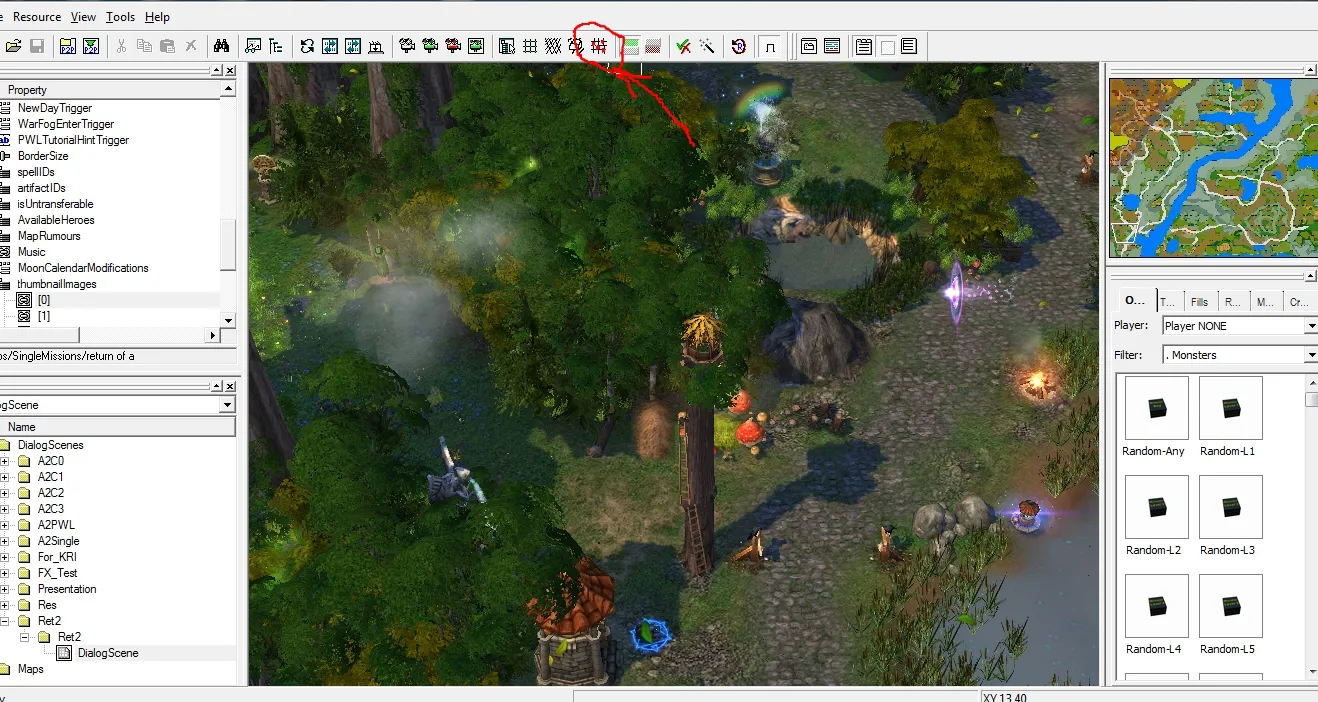This screenshot has height=702, width=1318.
Task: Select the AvailableHeroes property row
Action: click(56, 220)
